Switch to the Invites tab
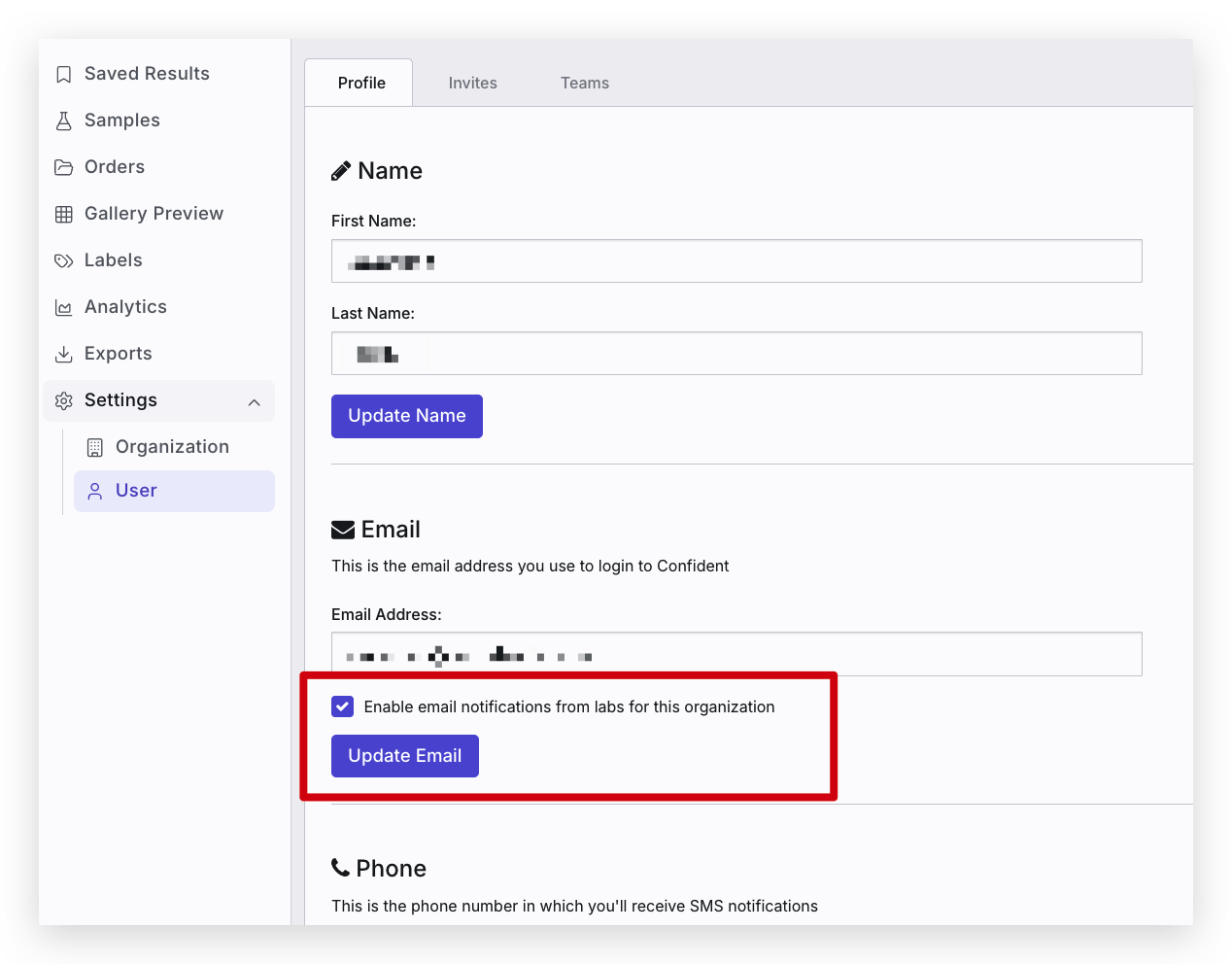This screenshot has height=964, width=1232. [473, 84]
